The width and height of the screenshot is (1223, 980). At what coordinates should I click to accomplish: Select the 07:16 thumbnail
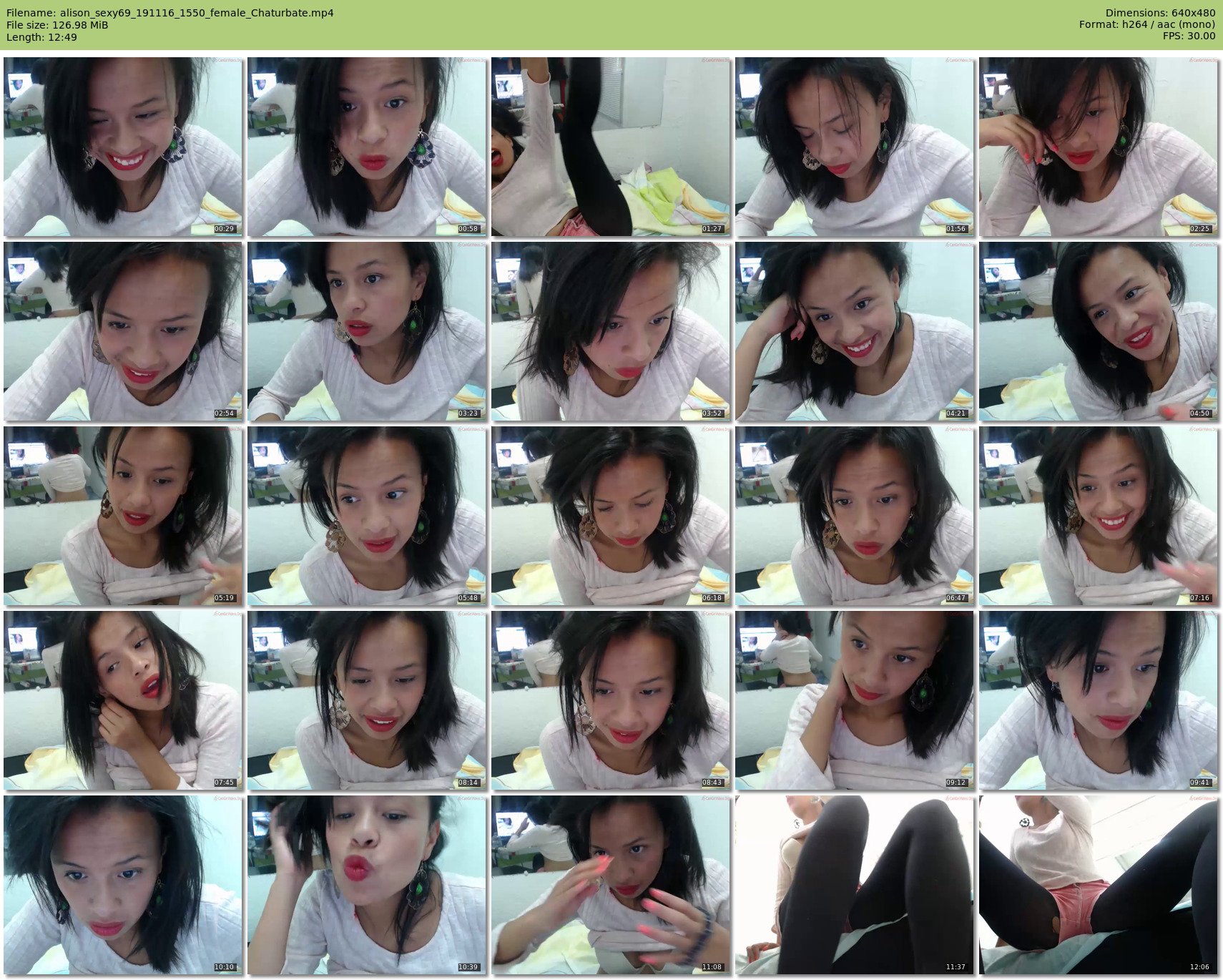(x=1098, y=516)
